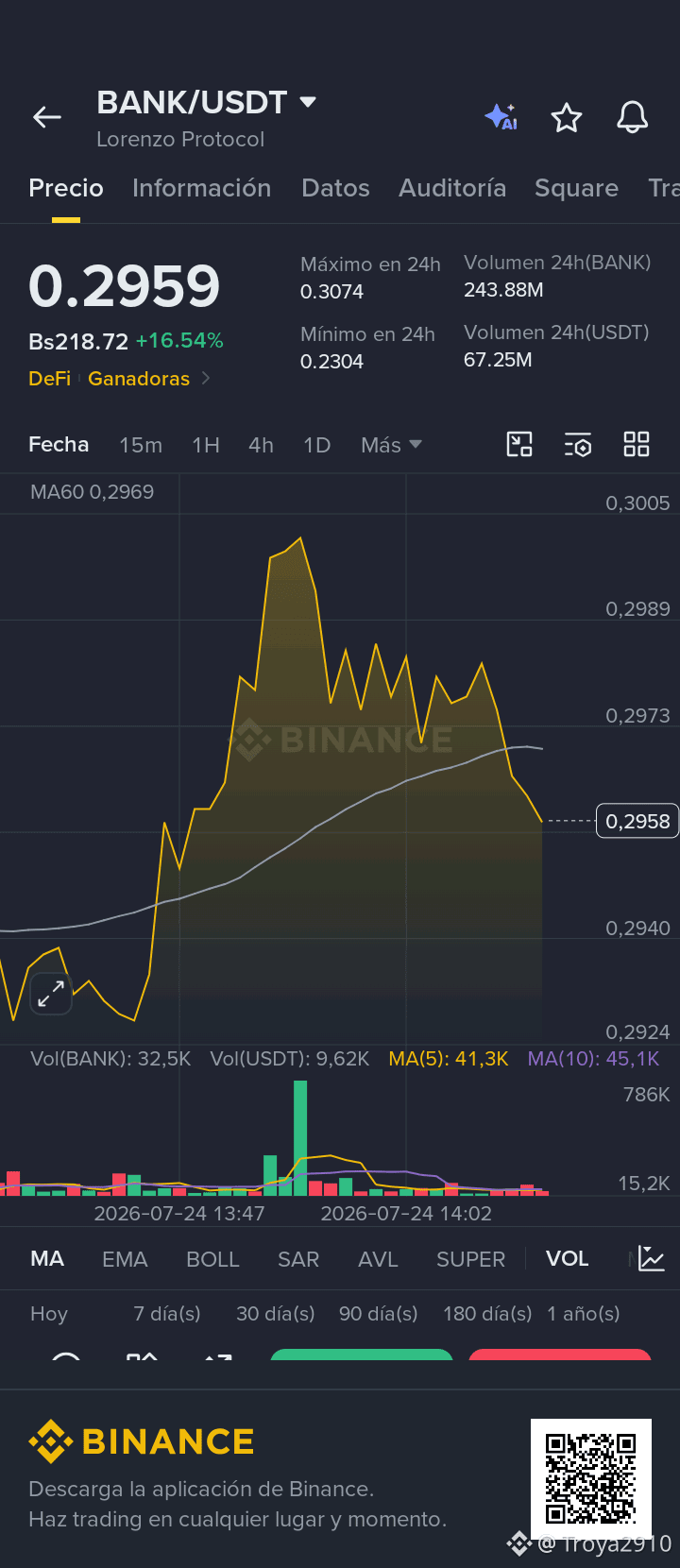680x1568 pixels.
Task: Select the 7 día(s) period
Action: pos(167,1314)
